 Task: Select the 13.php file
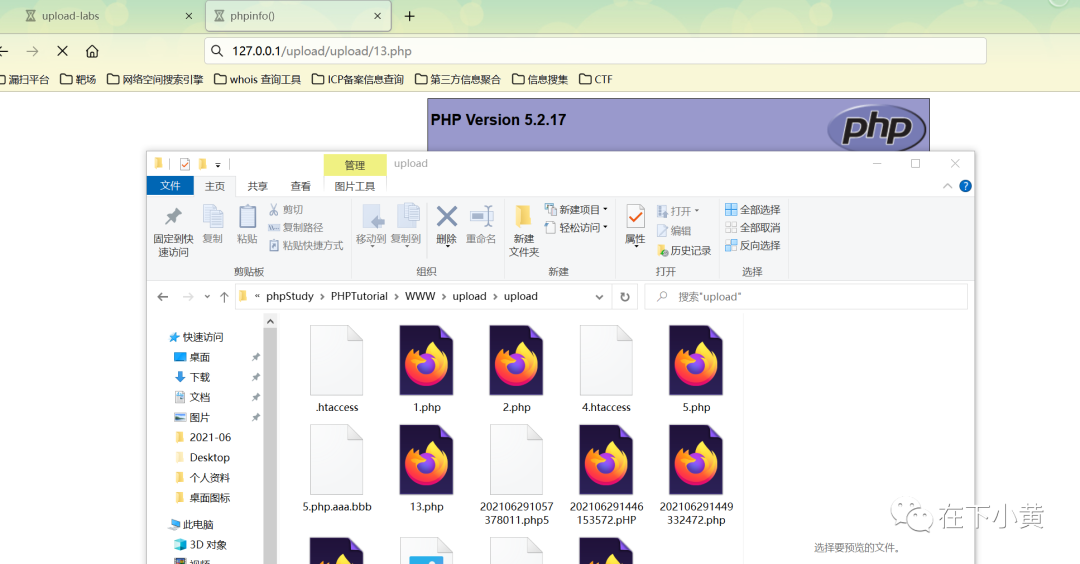(426, 468)
